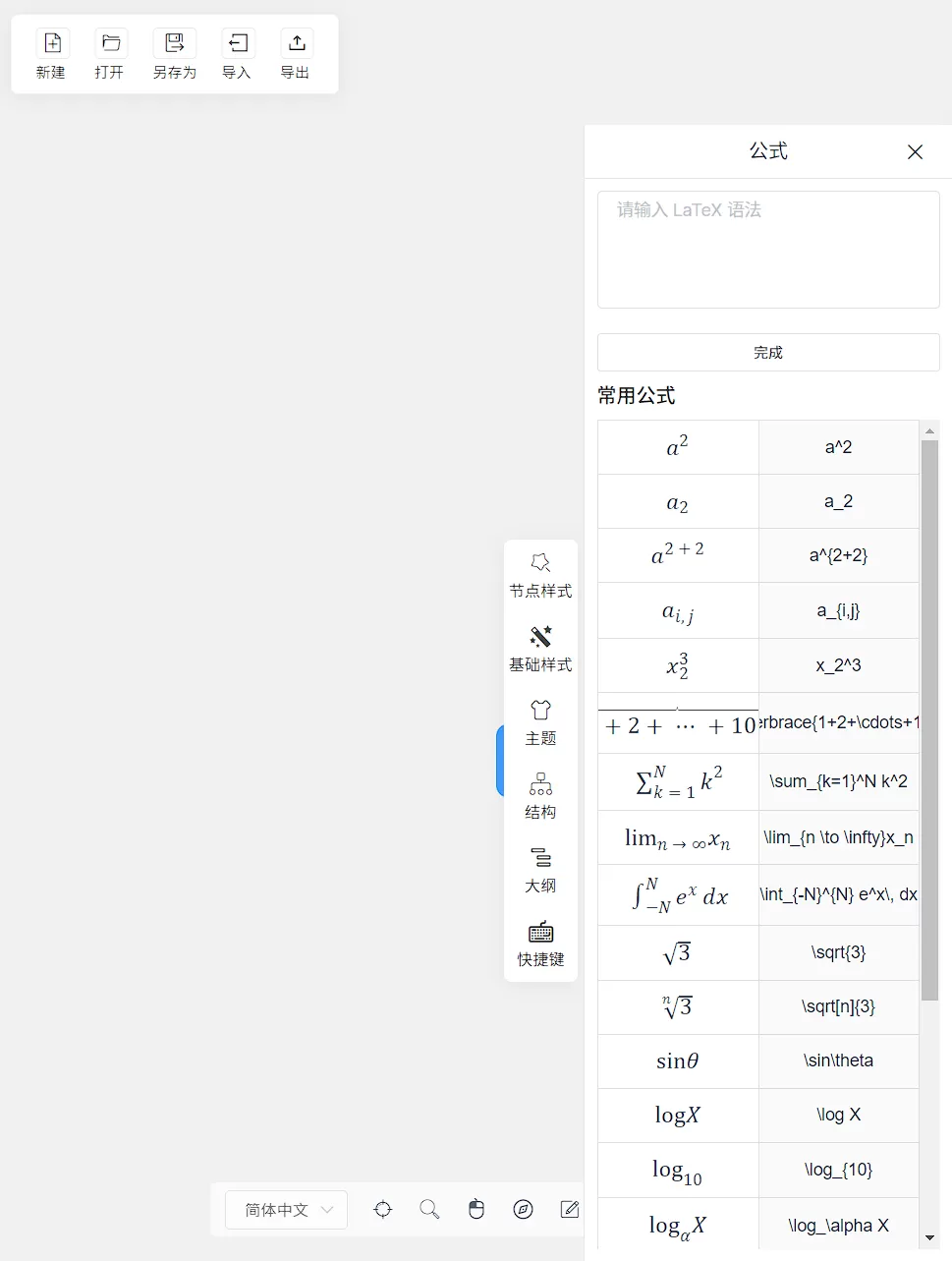
Task: Click the LaTeX input field
Action: (767, 249)
